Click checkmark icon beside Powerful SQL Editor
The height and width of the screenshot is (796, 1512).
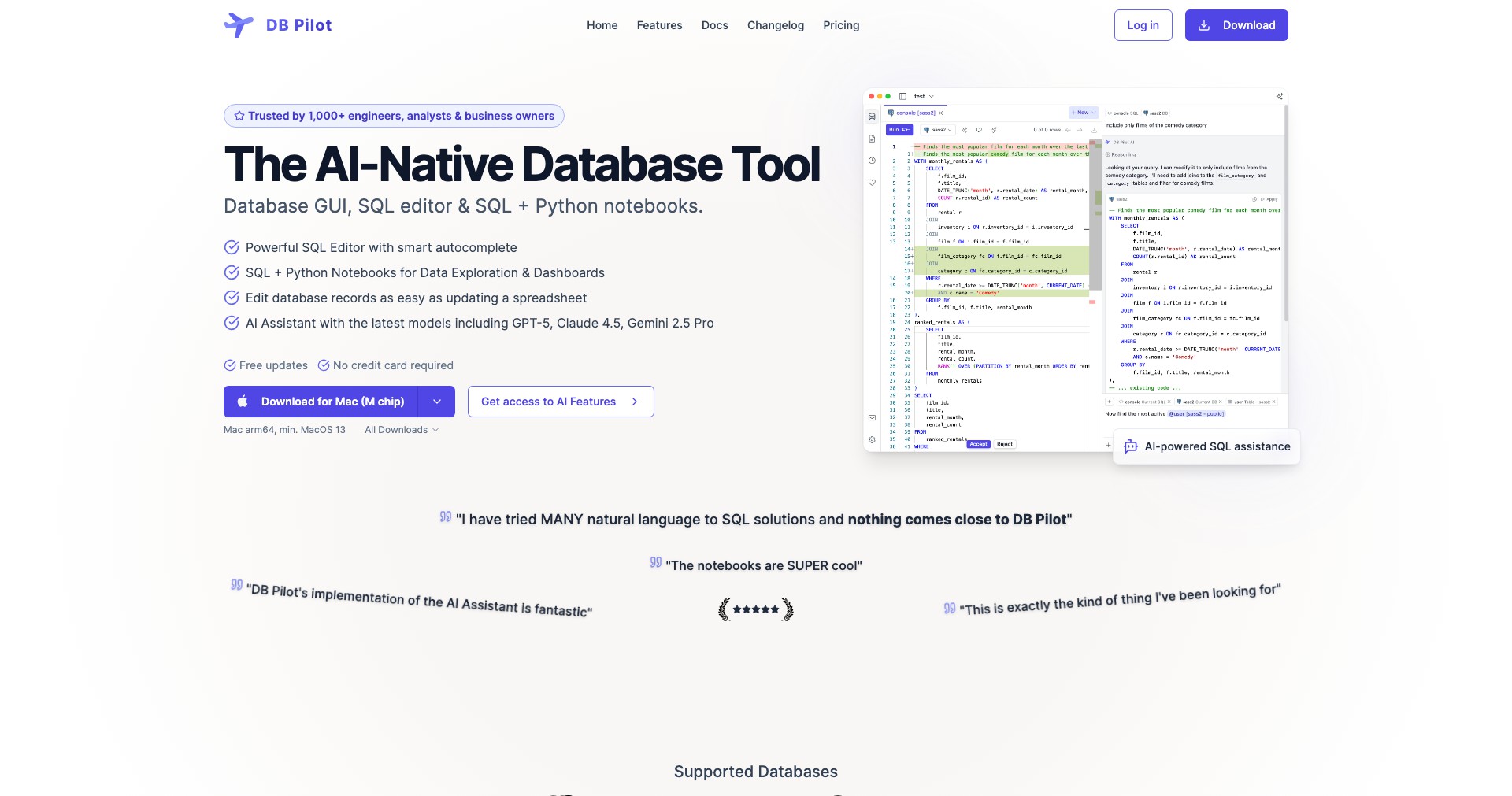(232, 247)
